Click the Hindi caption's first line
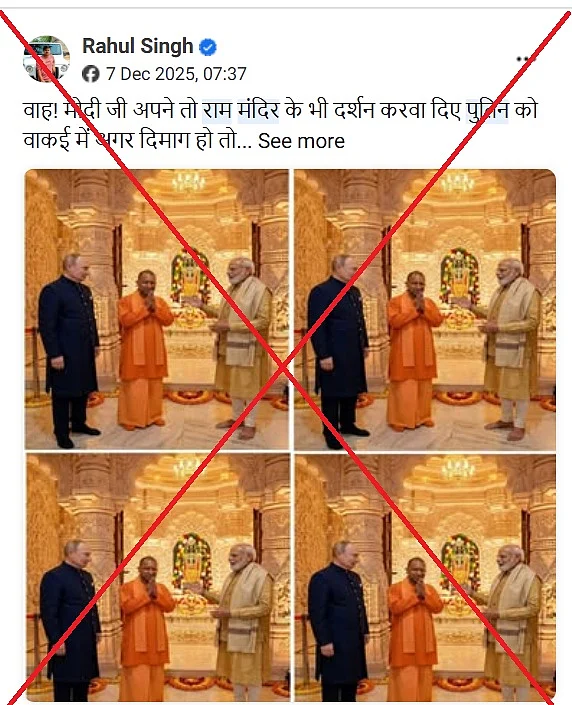This screenshot has width=572, height=705. (x=280, y=111)
